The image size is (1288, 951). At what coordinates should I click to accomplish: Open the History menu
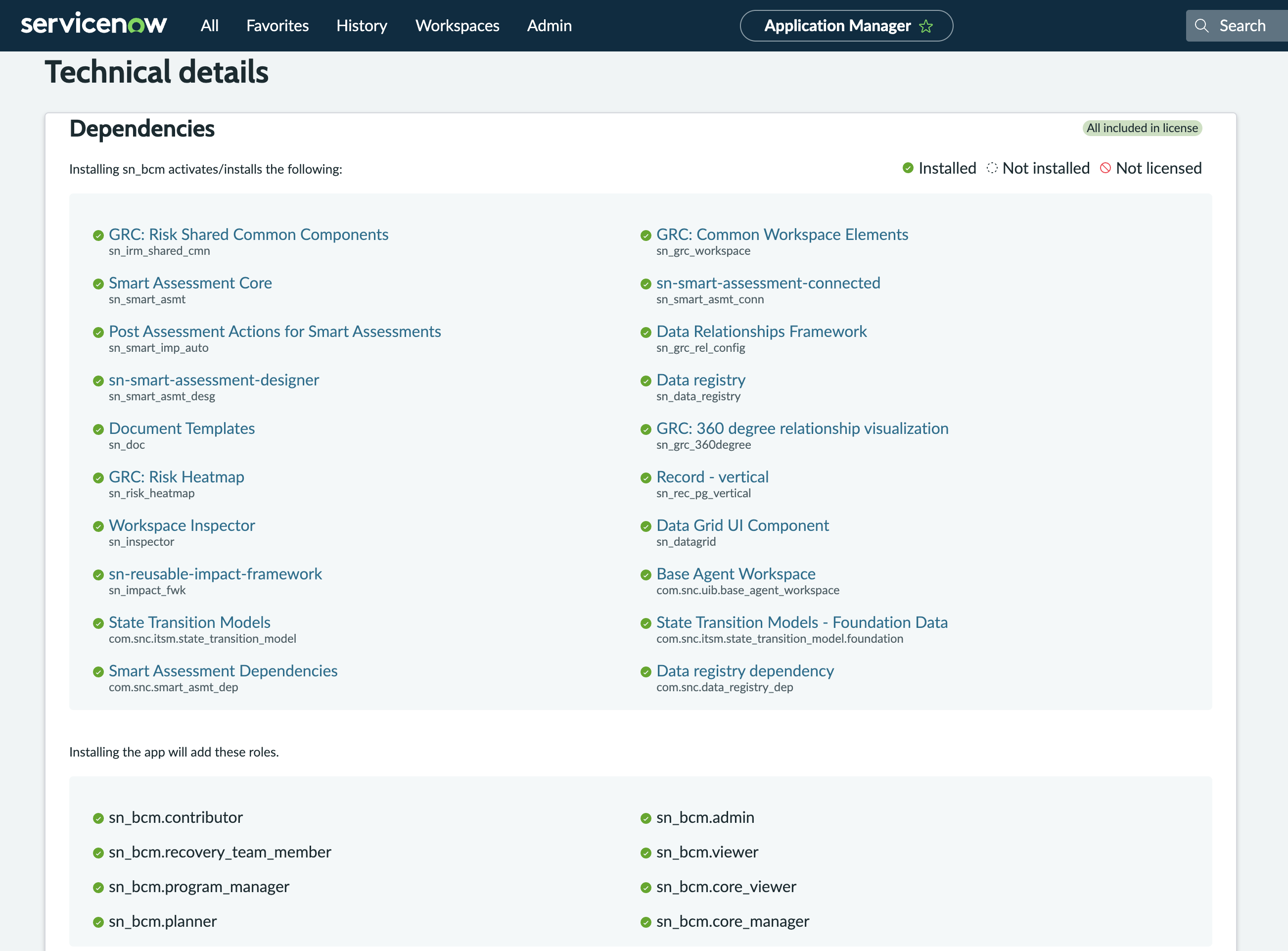(x=362, y=26)
